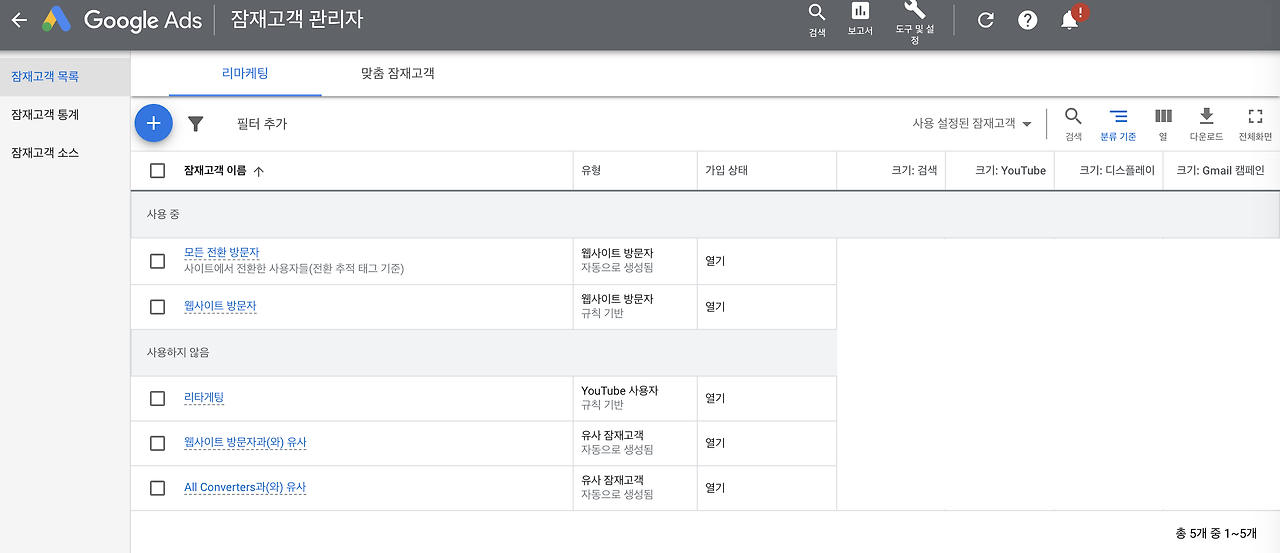1280x553 pixels.
Task: Click the 사용하지 않음 group row
Action: click(484, 353)
